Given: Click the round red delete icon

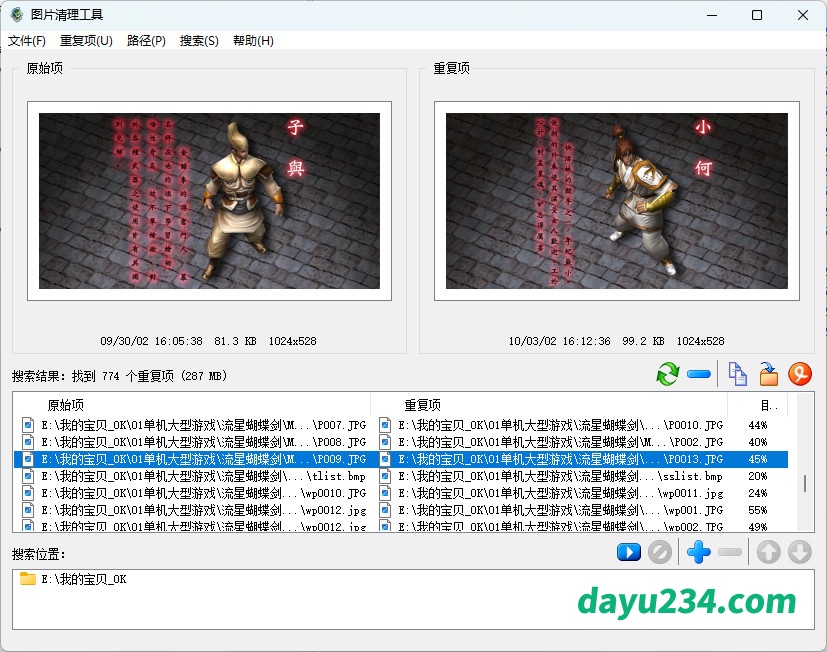Looking at the screenshot, I should point(799,375).
